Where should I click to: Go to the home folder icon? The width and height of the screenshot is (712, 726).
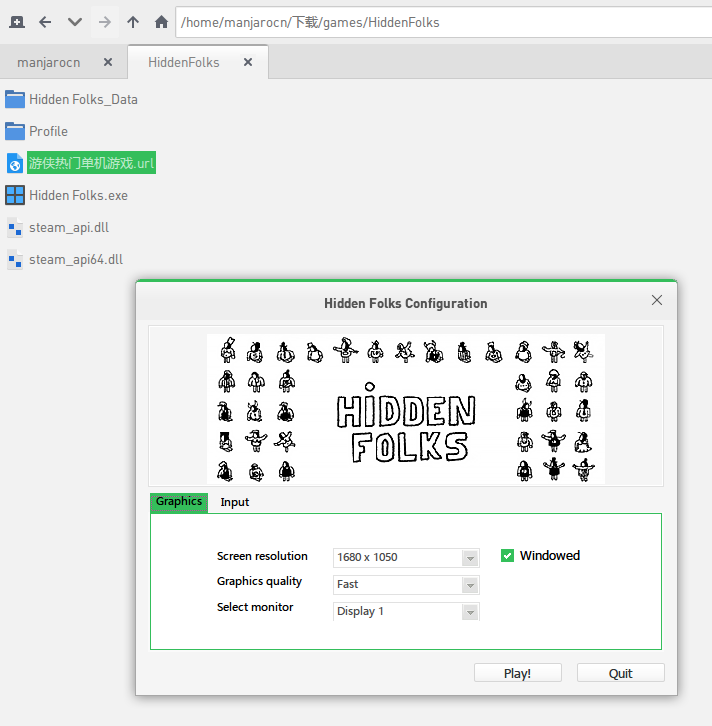pos(161,22)
